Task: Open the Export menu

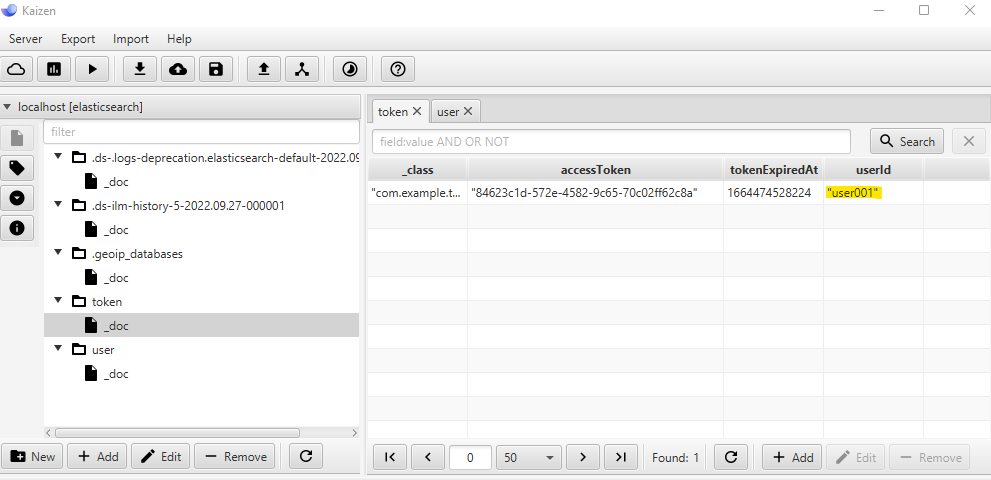Action: coord(78,39)
